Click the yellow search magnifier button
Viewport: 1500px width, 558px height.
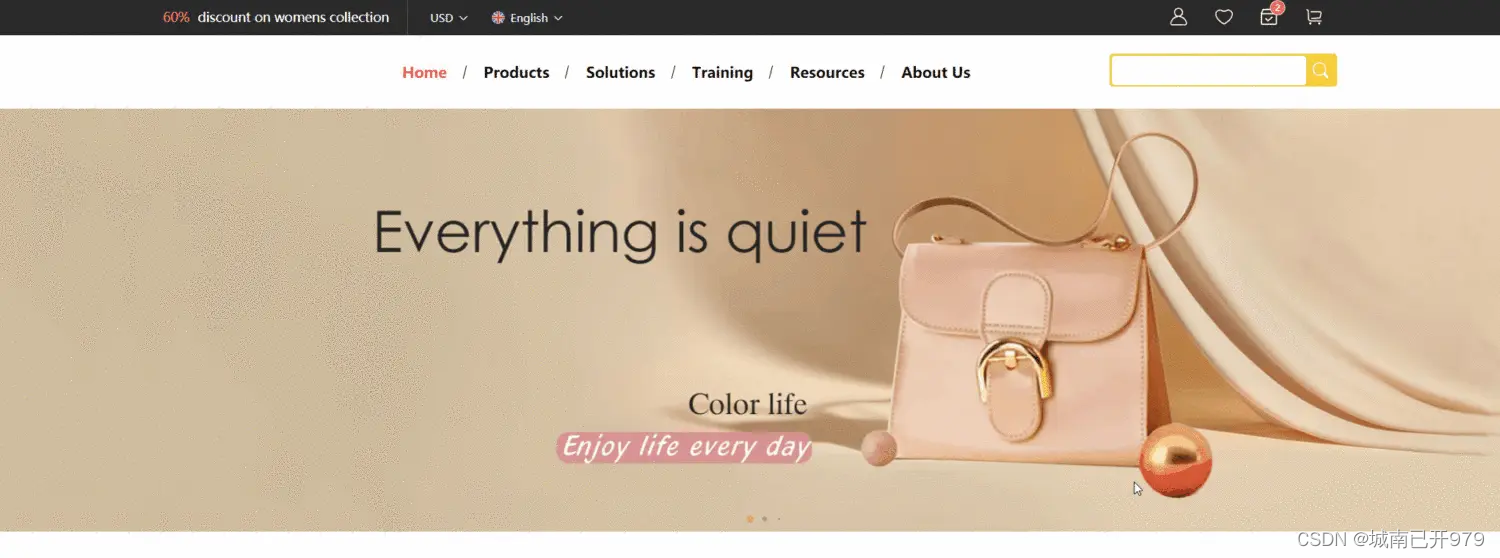1321,70
